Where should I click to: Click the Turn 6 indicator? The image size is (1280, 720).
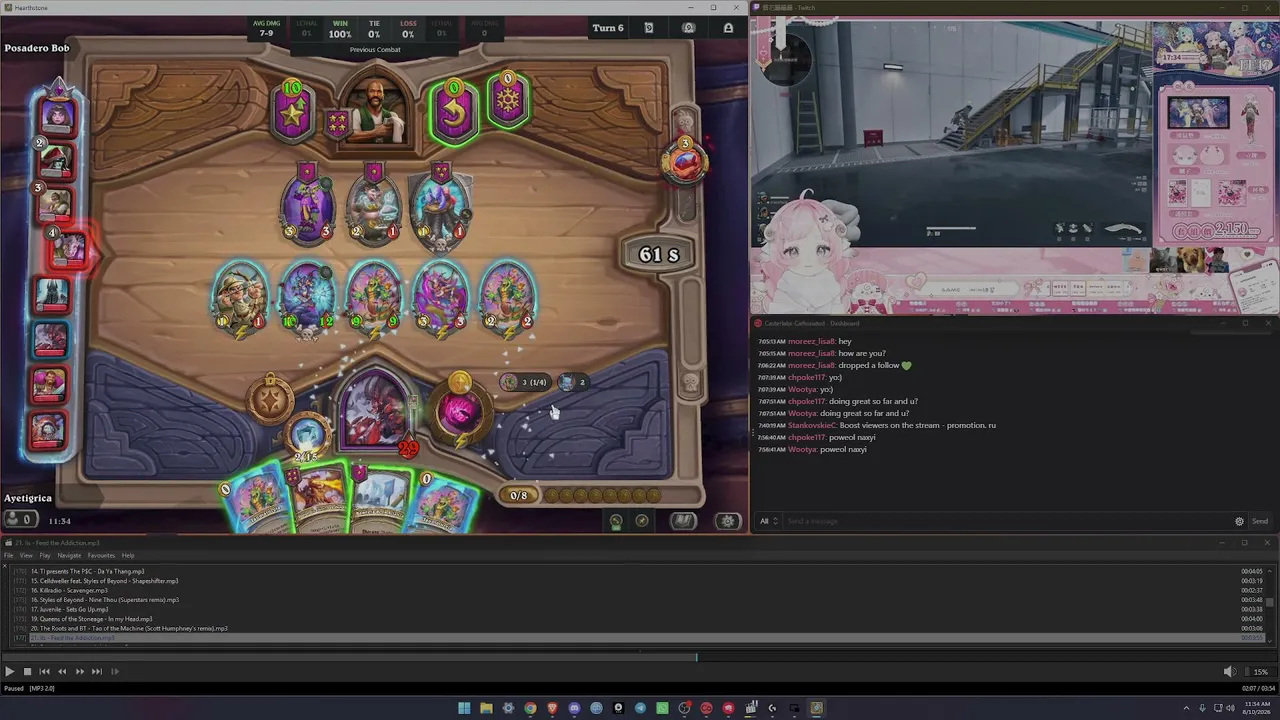[608, 28]
